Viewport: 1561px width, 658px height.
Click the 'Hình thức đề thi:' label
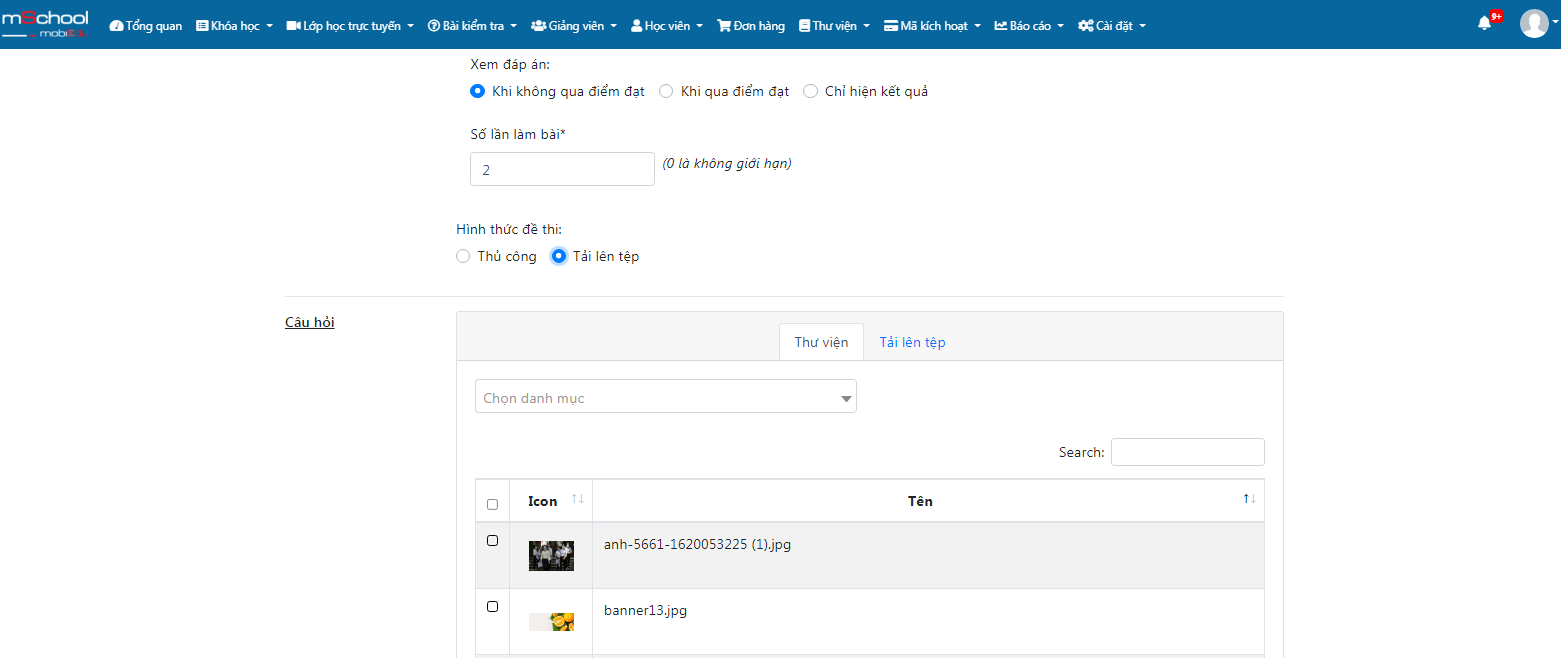(x=509, y=229)
